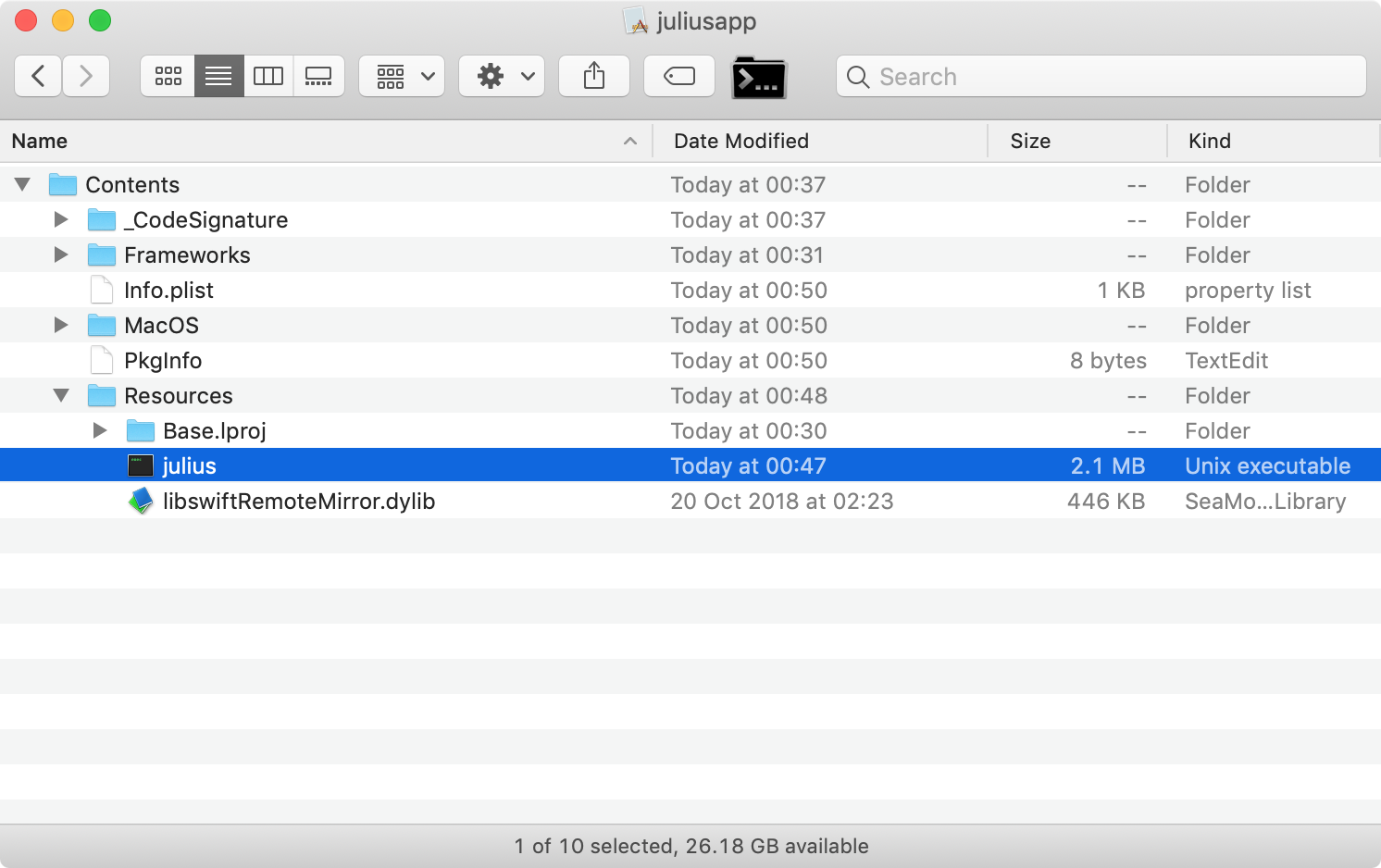Open the item grouping dropdown
1381x868 pixels.
click(x=402, y=76)
